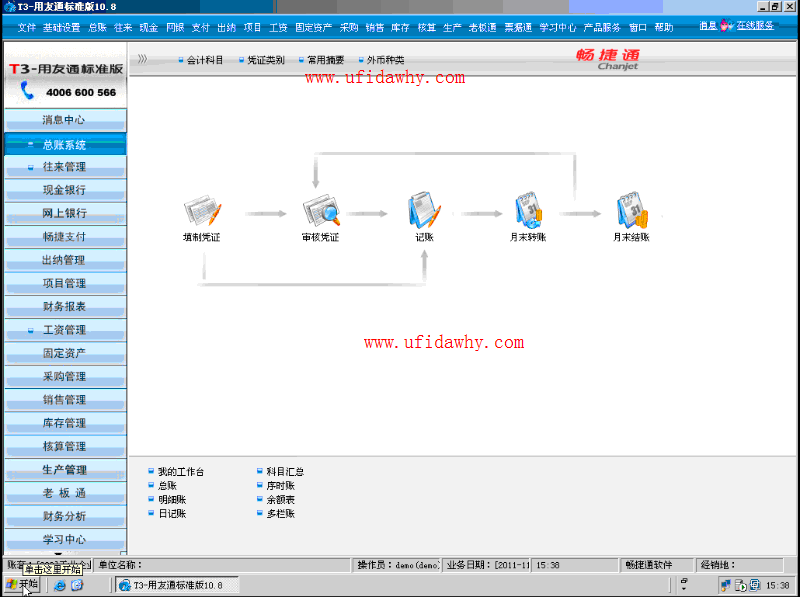This screenshot has height=597, width=800.
Task: Open the 明细账 report link
Action: (172, 500)
